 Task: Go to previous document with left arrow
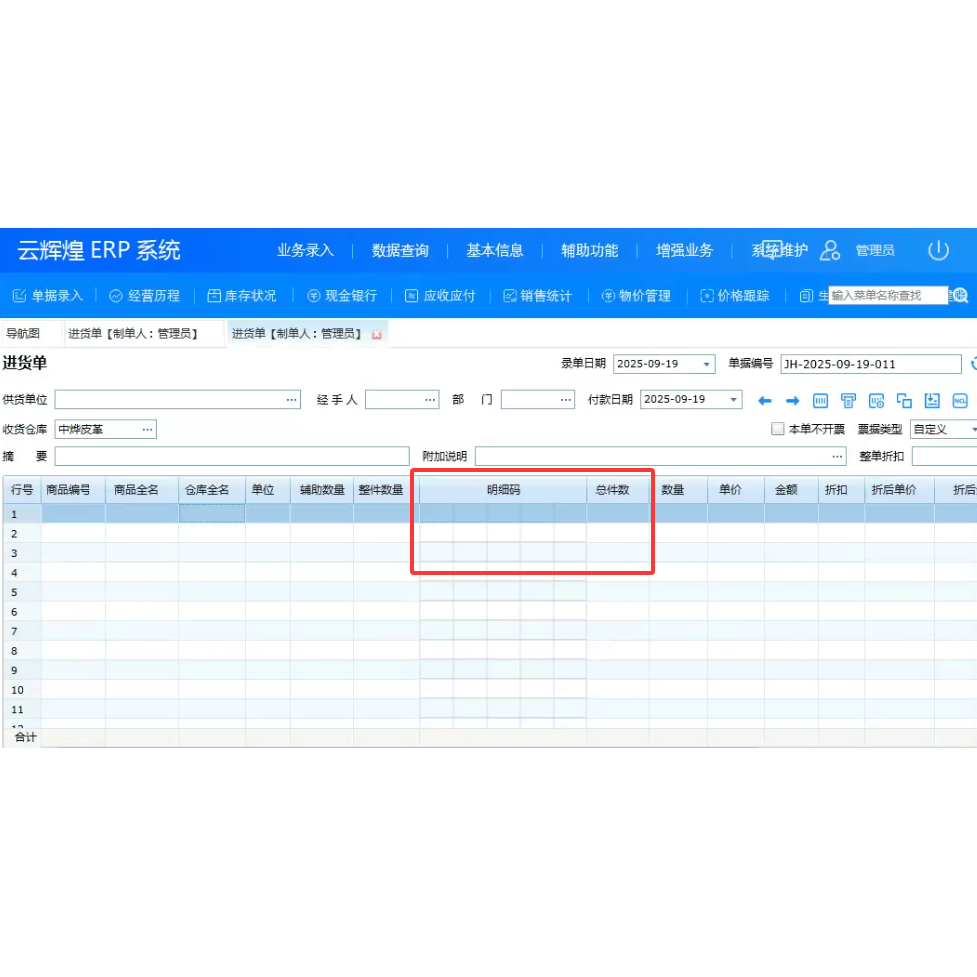point(765,401)
